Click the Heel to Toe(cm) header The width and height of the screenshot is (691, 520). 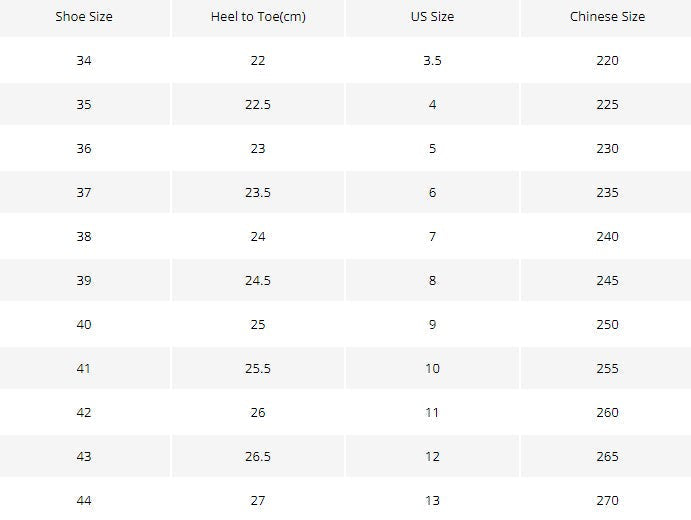[x=258, y=17]
